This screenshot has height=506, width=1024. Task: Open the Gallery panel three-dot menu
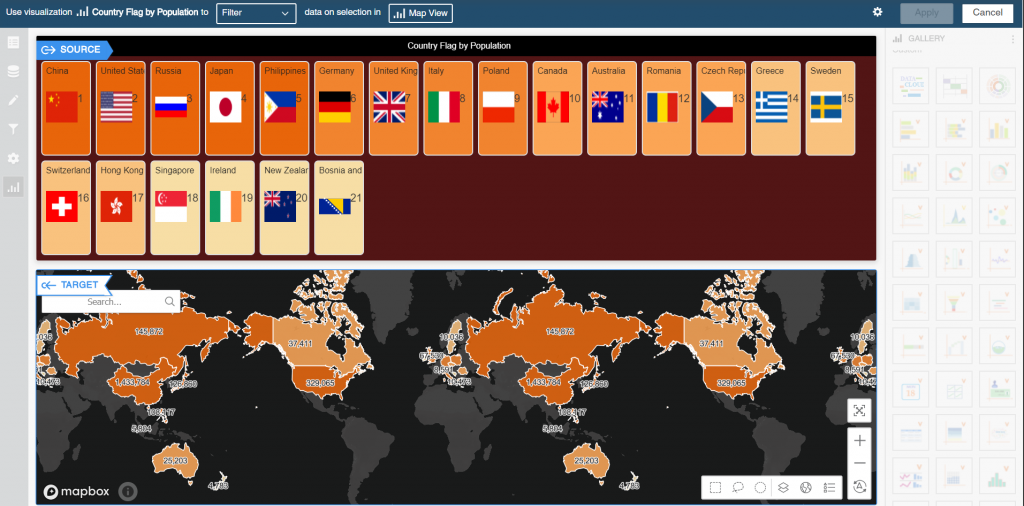pyautogui.click(x=1013, y=39)
